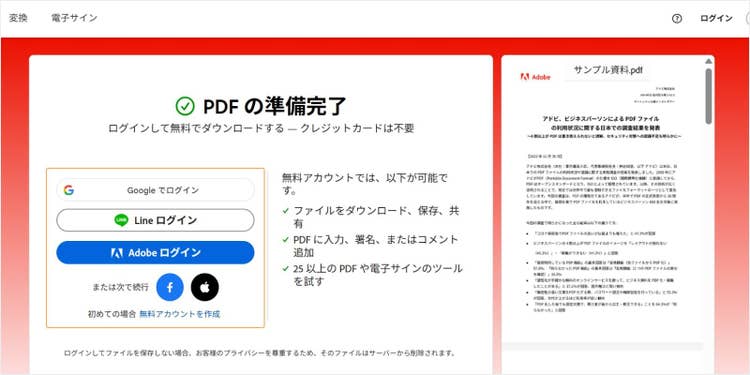
Task: Open the 変換 menu
Action: [x=18, y=18]
